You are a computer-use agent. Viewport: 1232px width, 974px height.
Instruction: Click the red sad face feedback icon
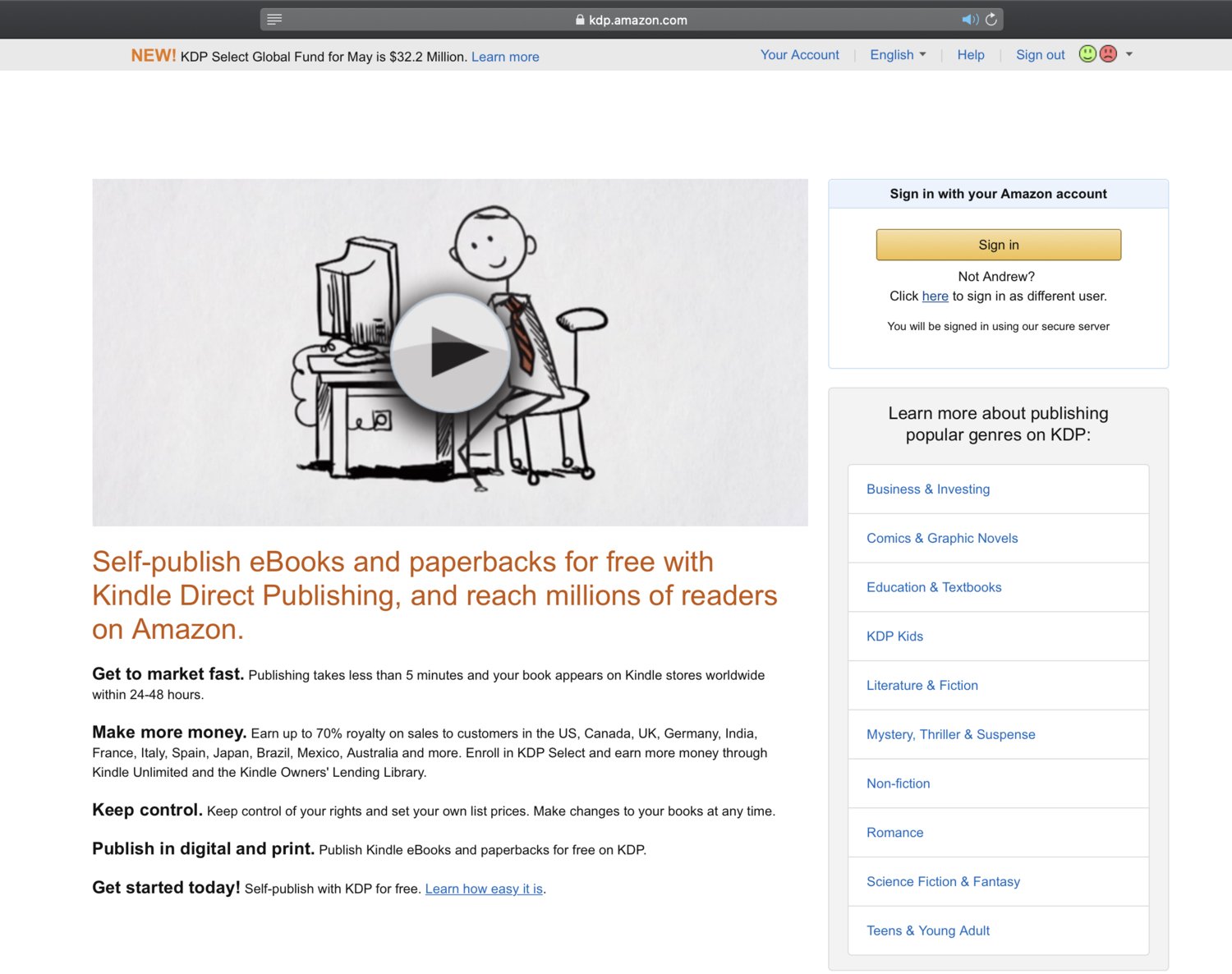[x=1108, y=54]
